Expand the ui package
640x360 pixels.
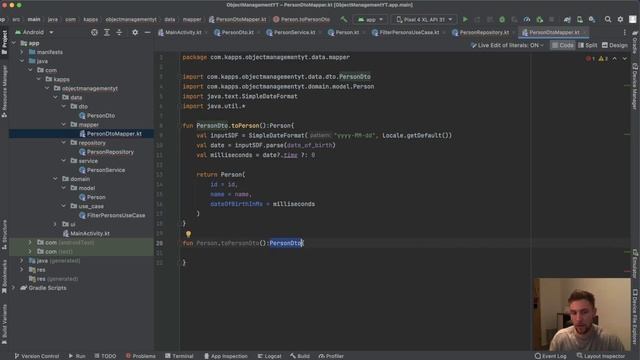pyautogui.click(x=56, y=224)
